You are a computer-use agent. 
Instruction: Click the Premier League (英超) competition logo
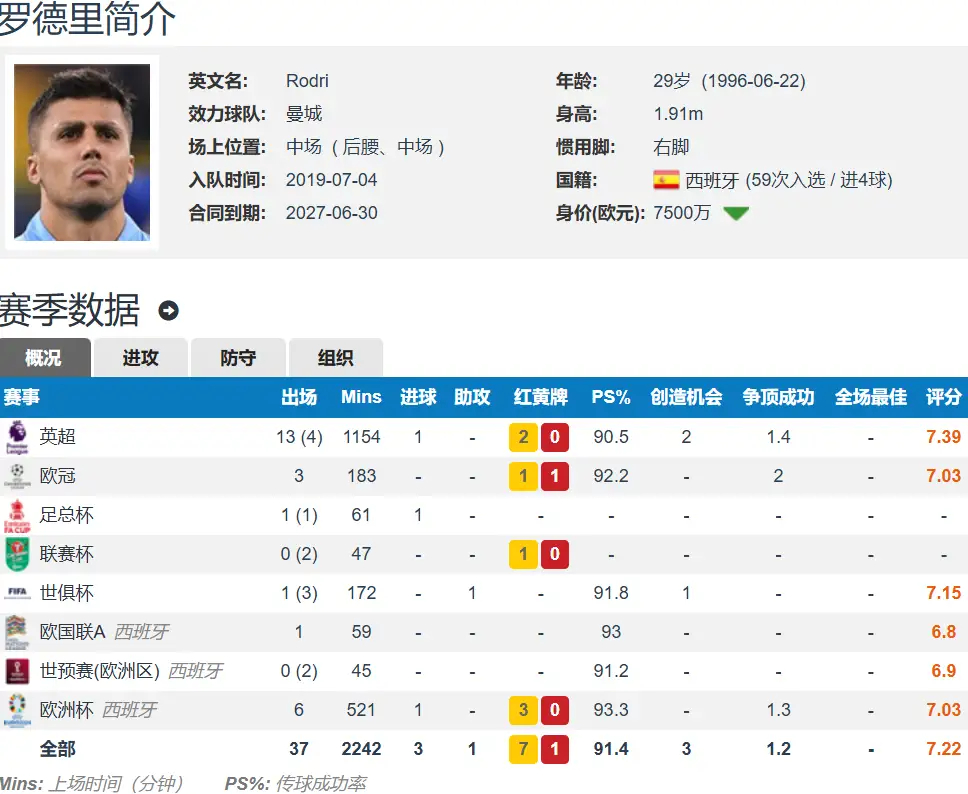tap(18, 436)
